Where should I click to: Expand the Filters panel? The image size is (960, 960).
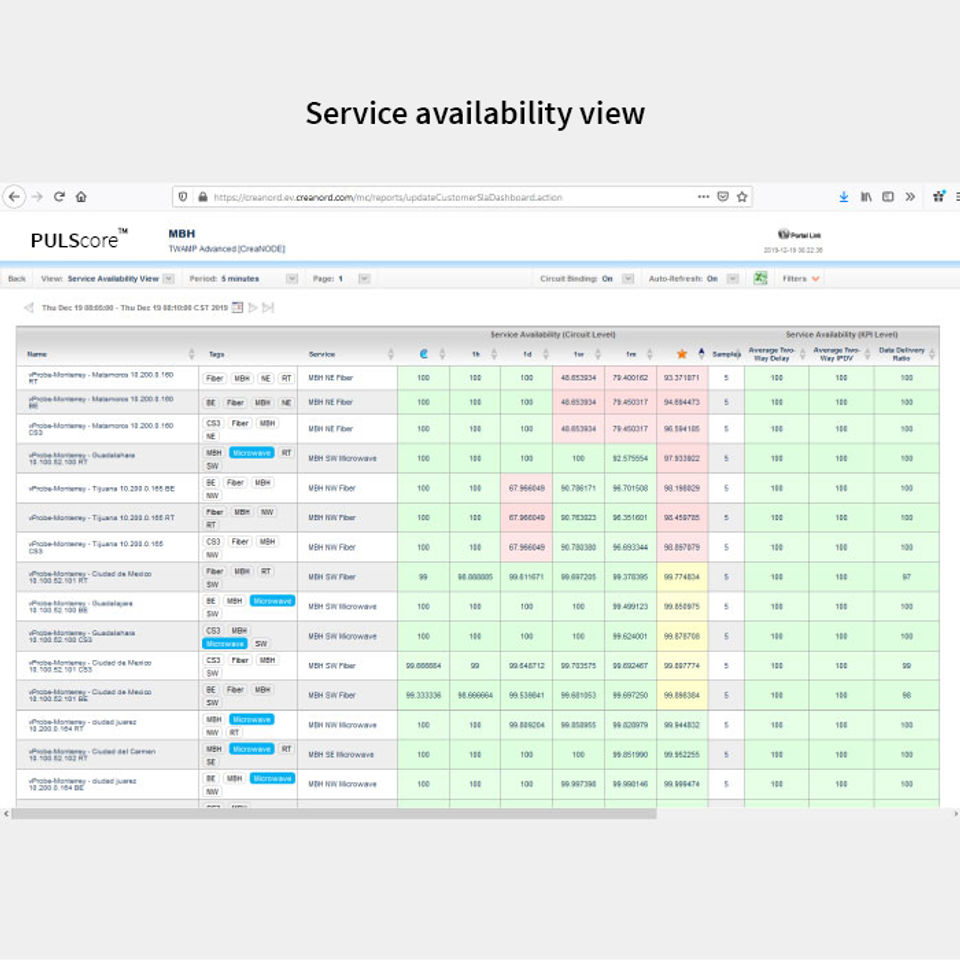click(801, 279)
